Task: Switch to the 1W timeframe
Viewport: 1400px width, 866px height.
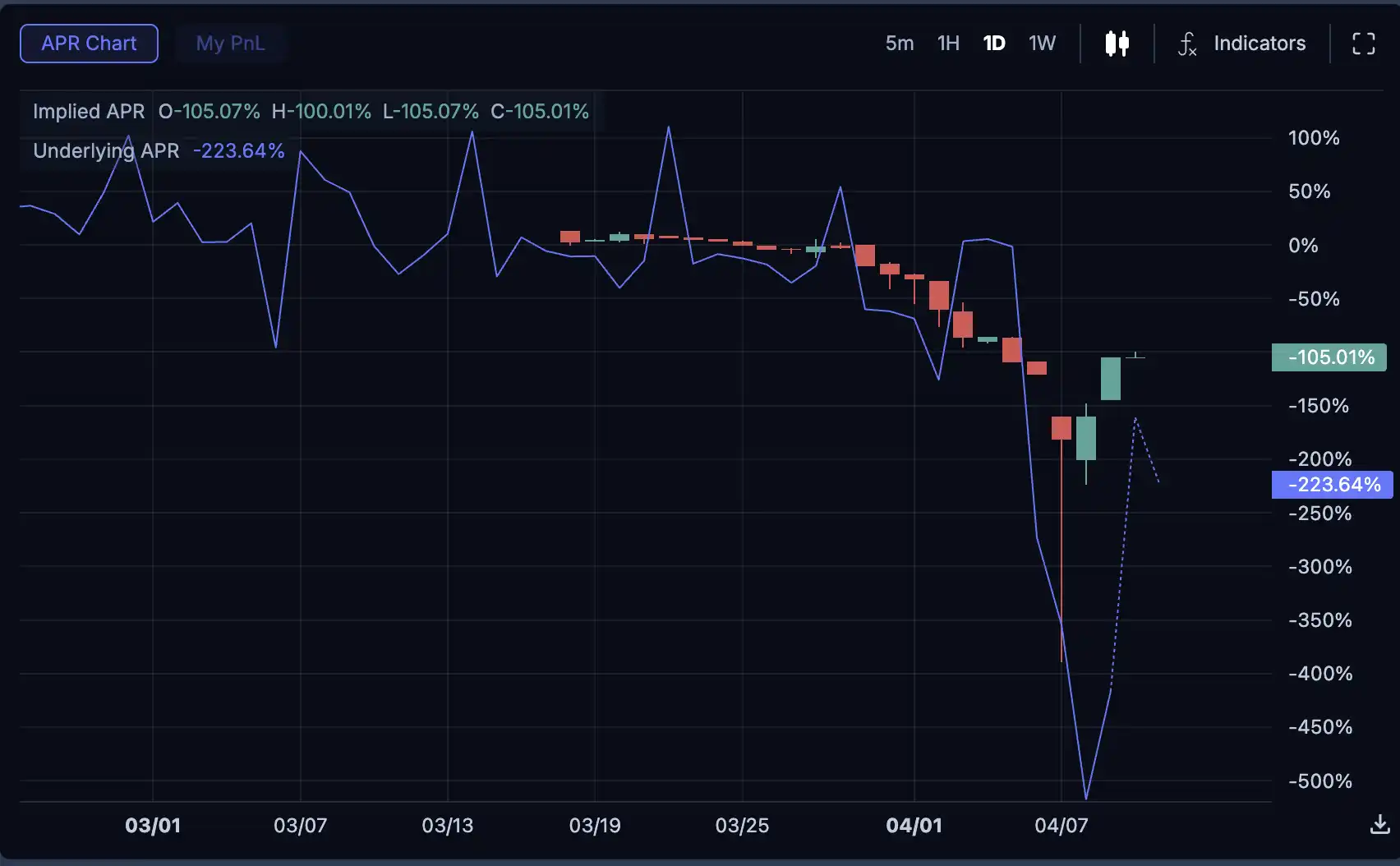Action: pos(1042,44)
